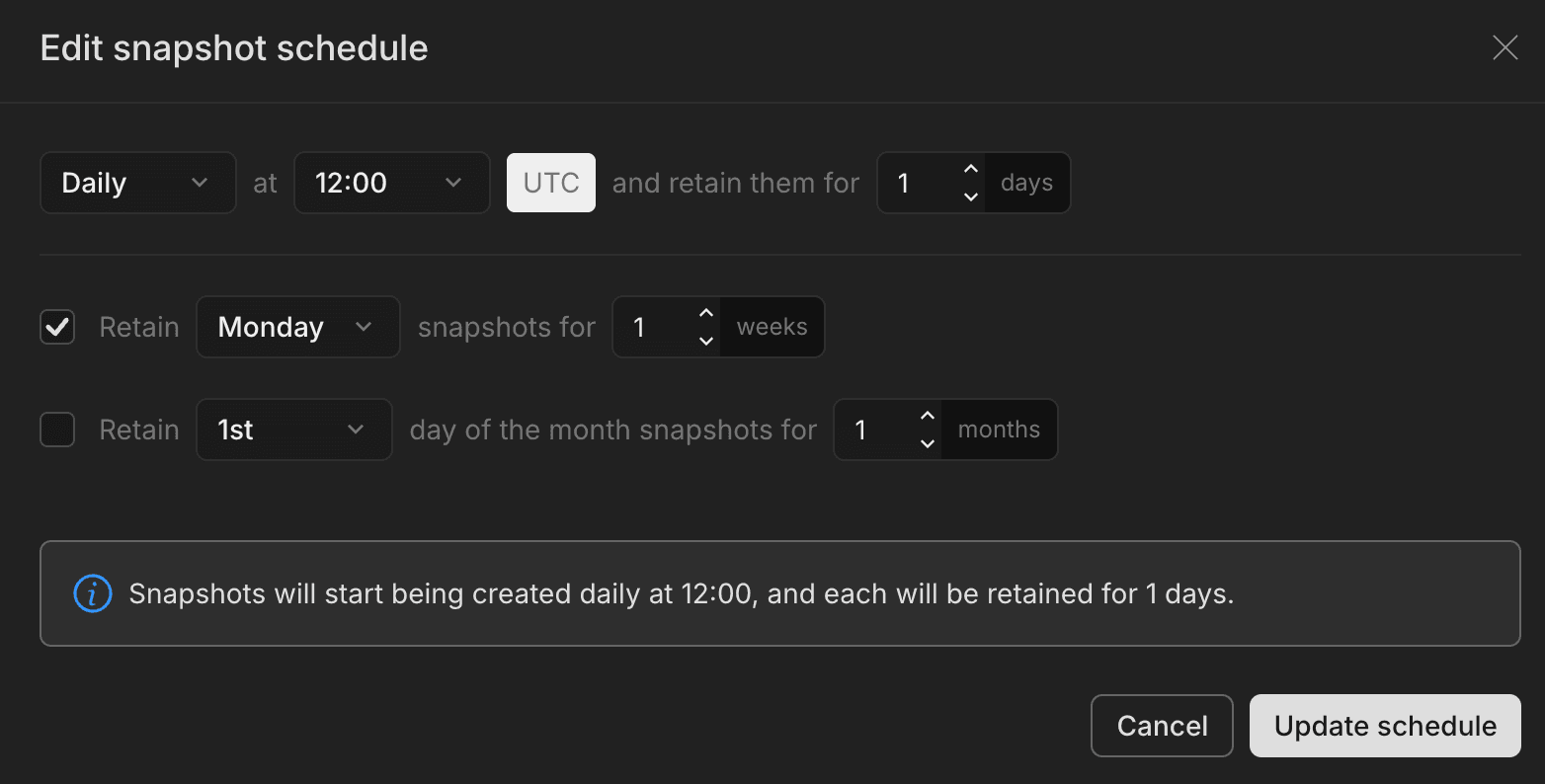Enable retention for 1st day of month
The image size is (1545, 784).
pos(56,430)
